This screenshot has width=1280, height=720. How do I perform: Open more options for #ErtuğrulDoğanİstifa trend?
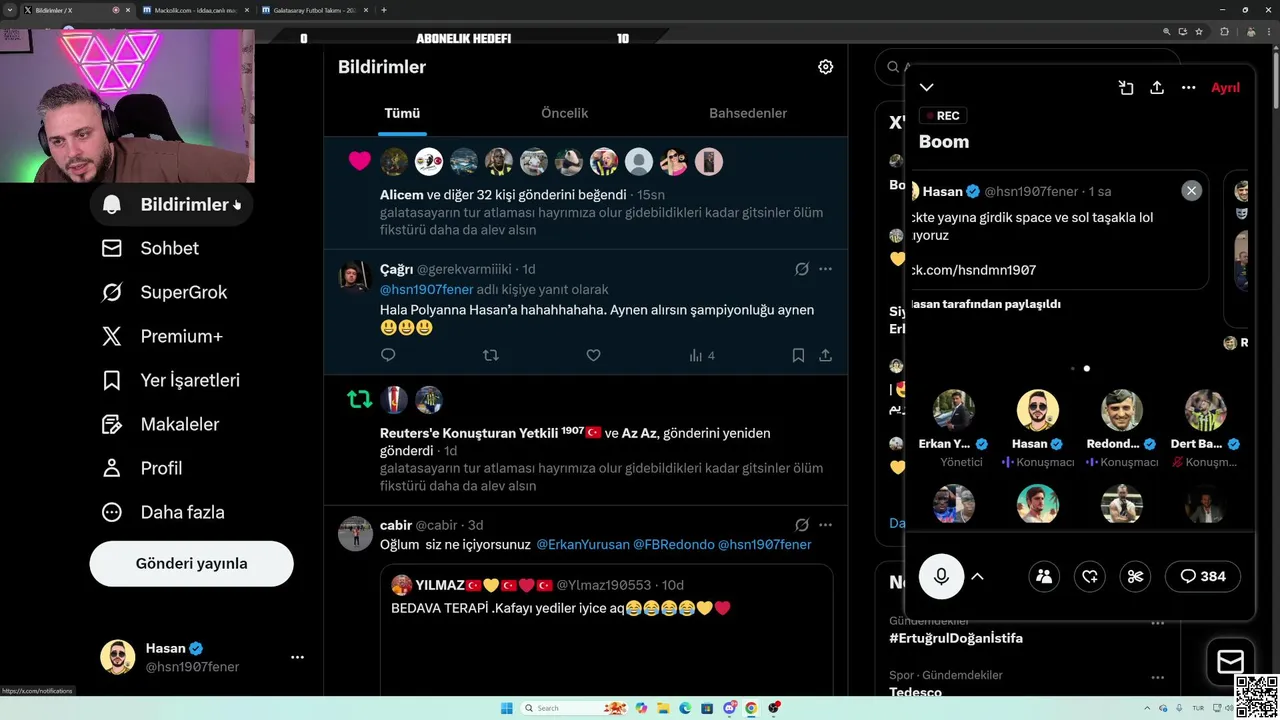point(1158,623)
